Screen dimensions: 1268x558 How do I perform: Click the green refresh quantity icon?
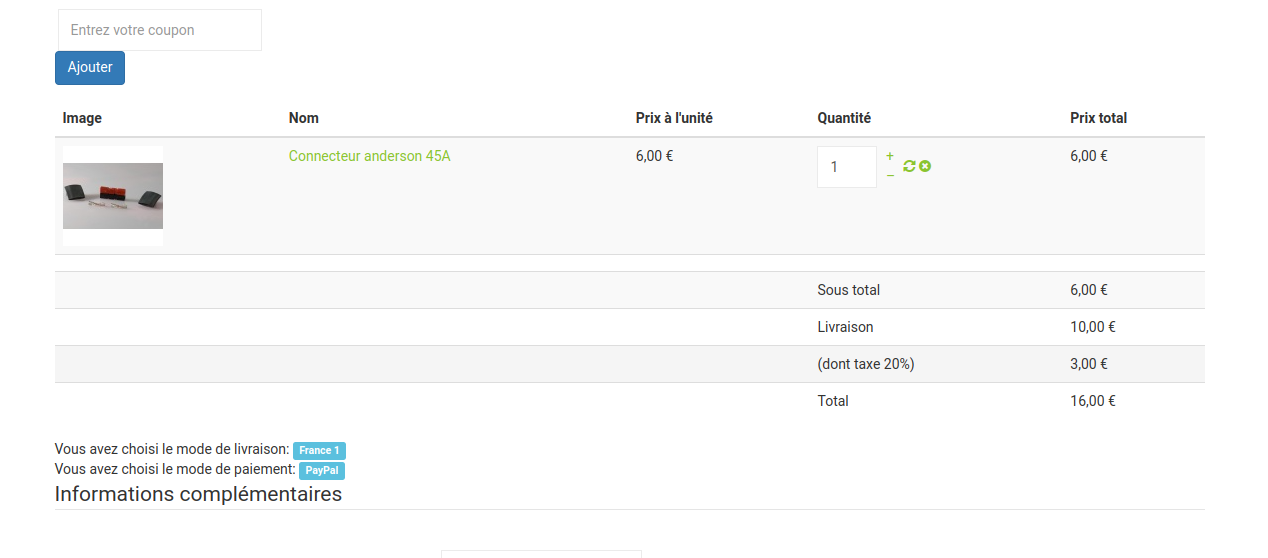pos(909,166)
